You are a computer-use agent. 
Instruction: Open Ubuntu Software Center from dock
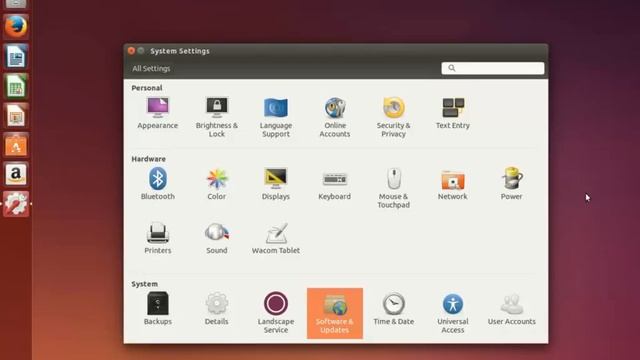click(16, 145)
